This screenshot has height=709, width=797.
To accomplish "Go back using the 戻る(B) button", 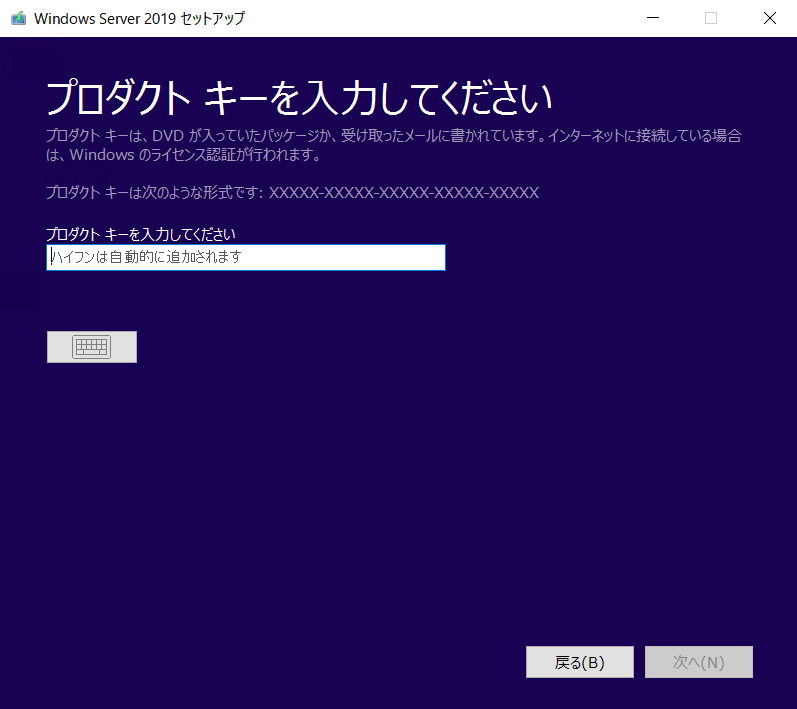I will click(579, 662).
